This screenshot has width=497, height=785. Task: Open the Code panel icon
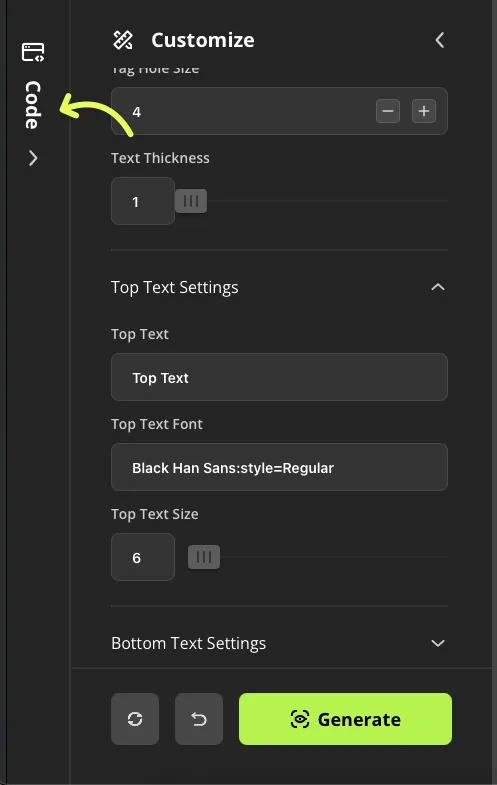point(33,52)
